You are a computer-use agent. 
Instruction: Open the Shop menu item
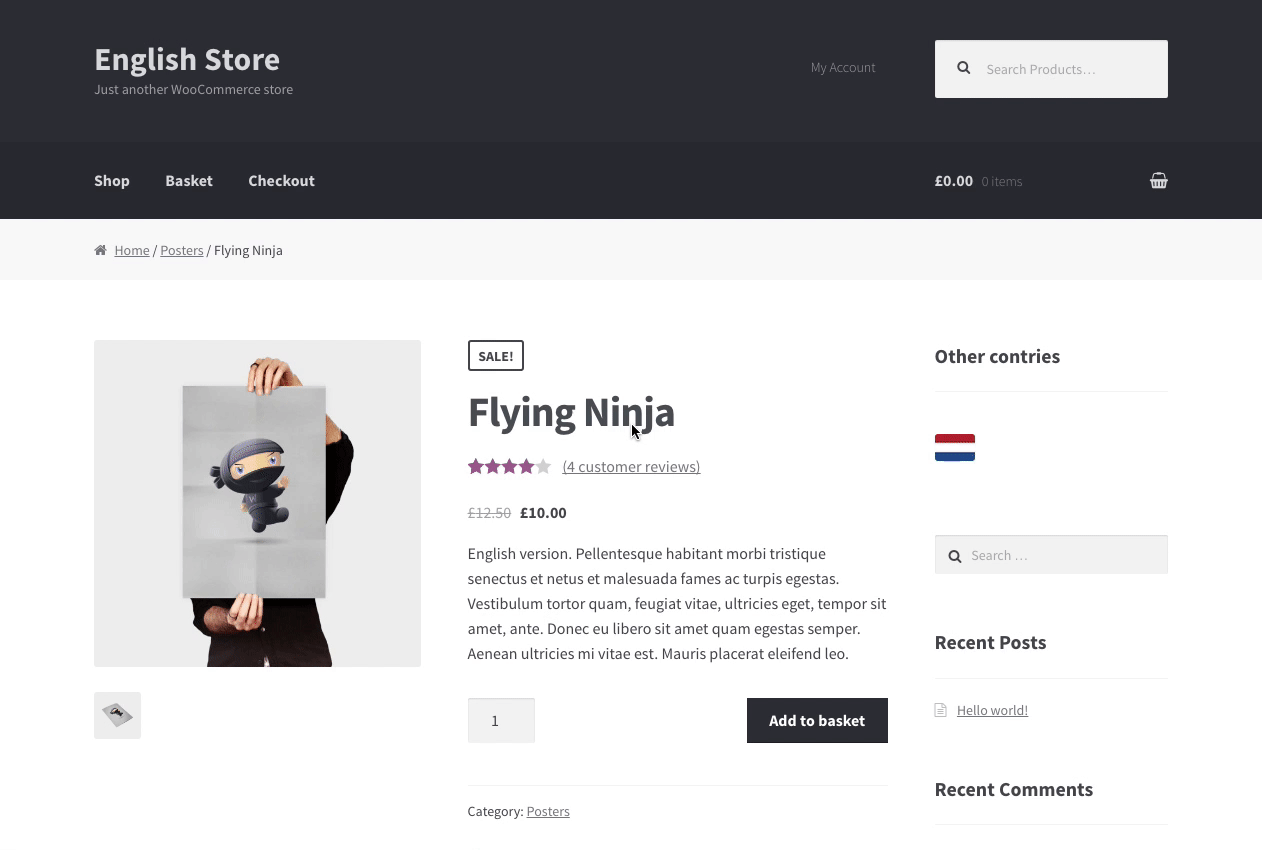tap(111, 180)
